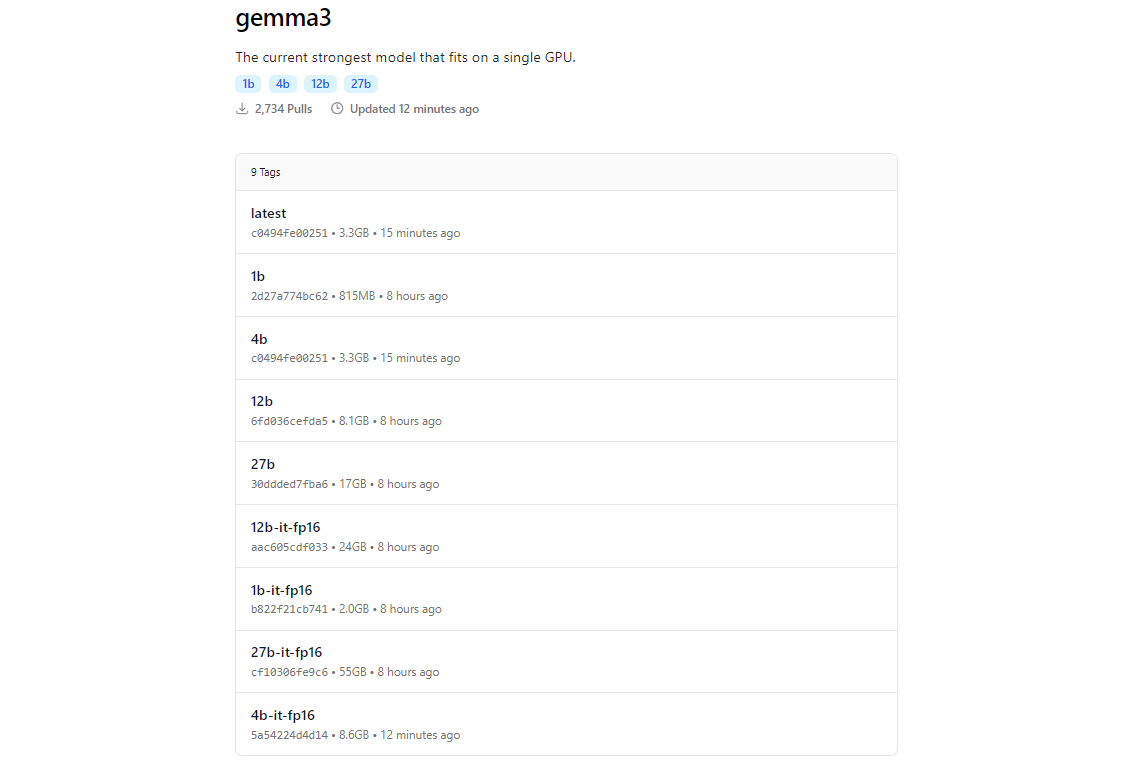Click the 2,734 Pulls text
Image resolution: width=1146 pixels, height=765 pixels.
point(284,109)
